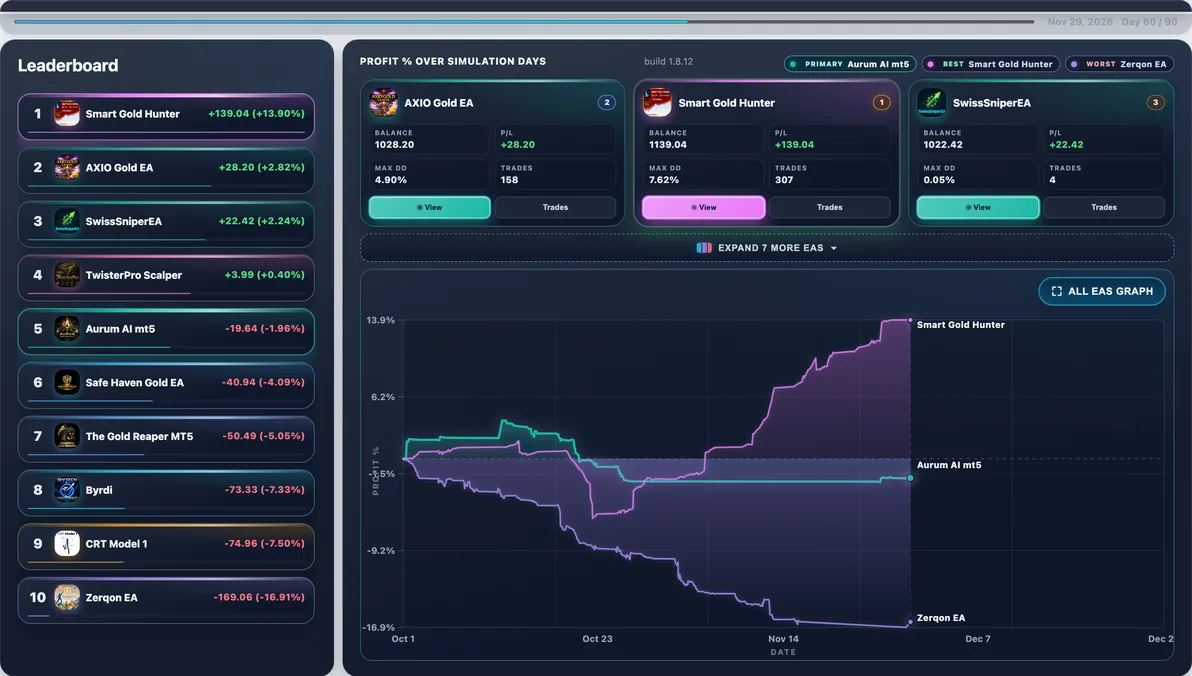
Task: Select Zerqon EA -169.06 leaderboard value
Action: click(259, 598)
